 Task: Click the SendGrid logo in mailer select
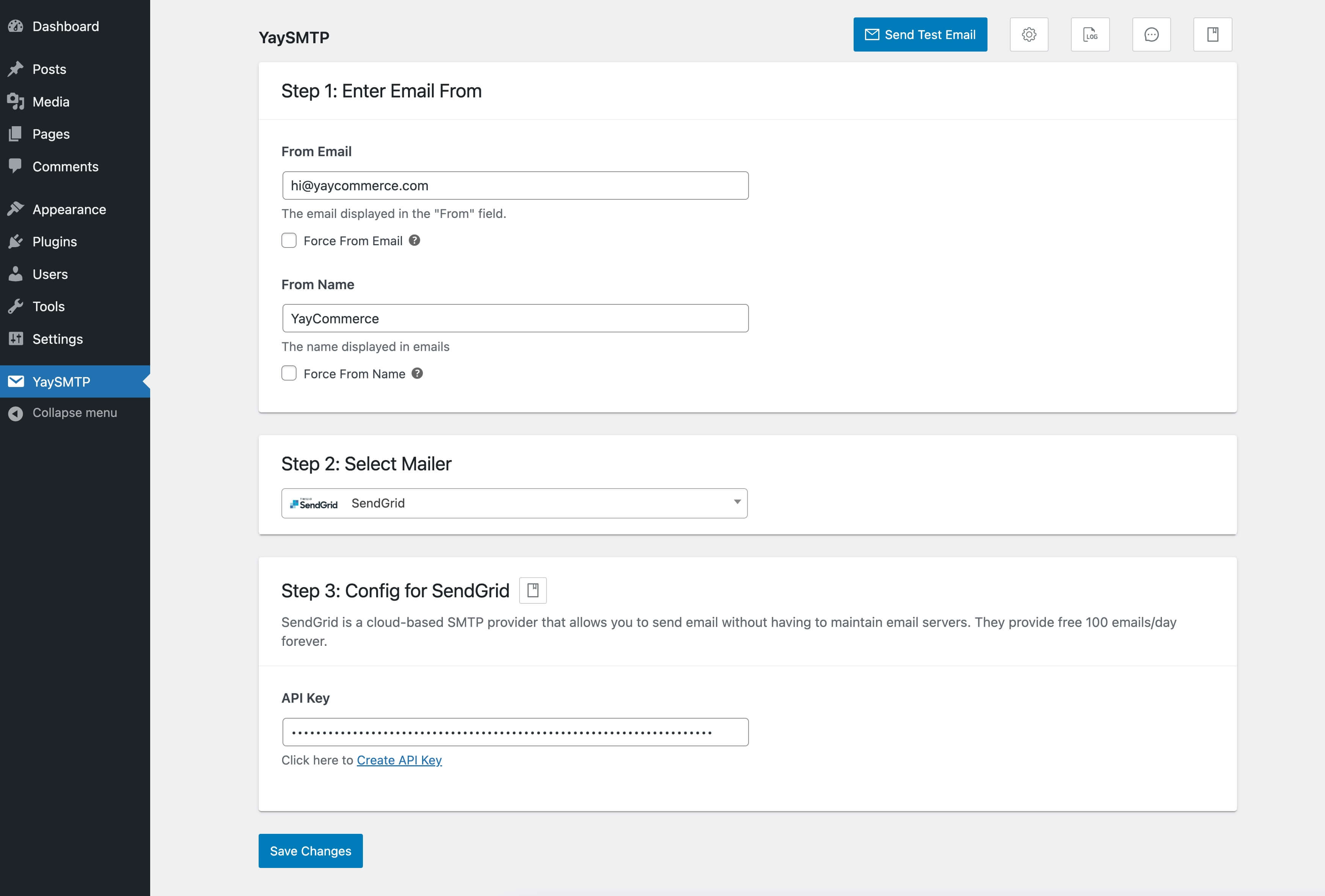(314, 503)
